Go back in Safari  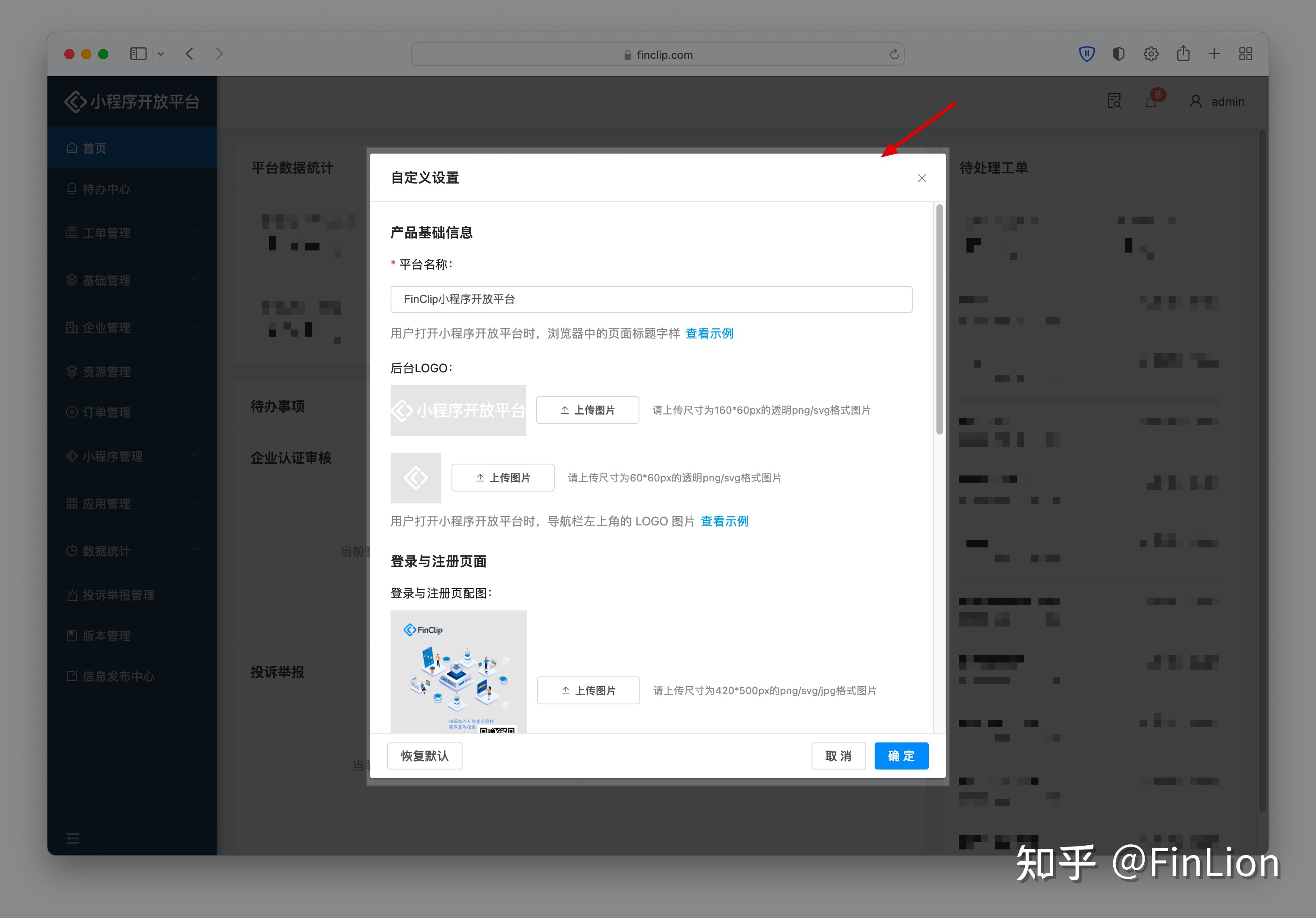pyautogui.click(x=189, y=54)
